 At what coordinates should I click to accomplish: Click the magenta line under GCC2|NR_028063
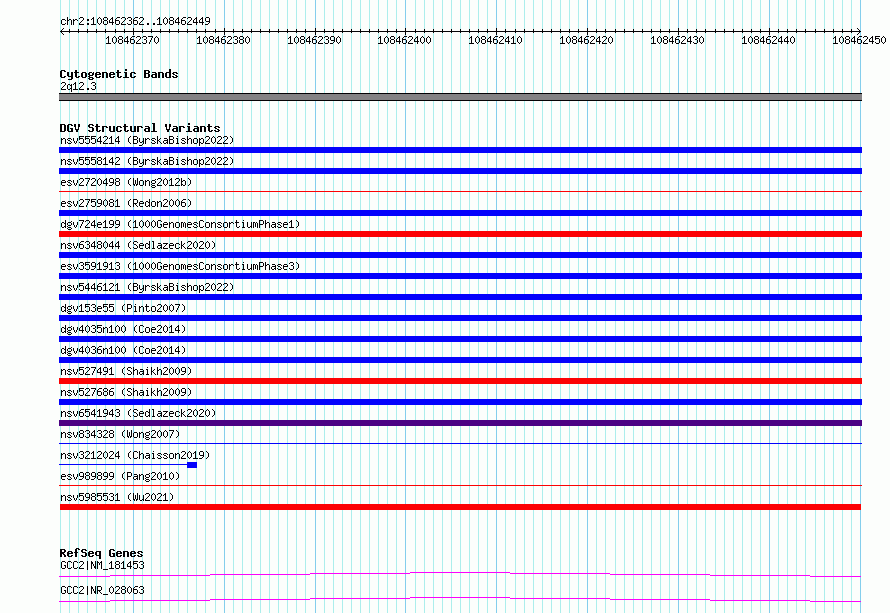coord(460,599)
